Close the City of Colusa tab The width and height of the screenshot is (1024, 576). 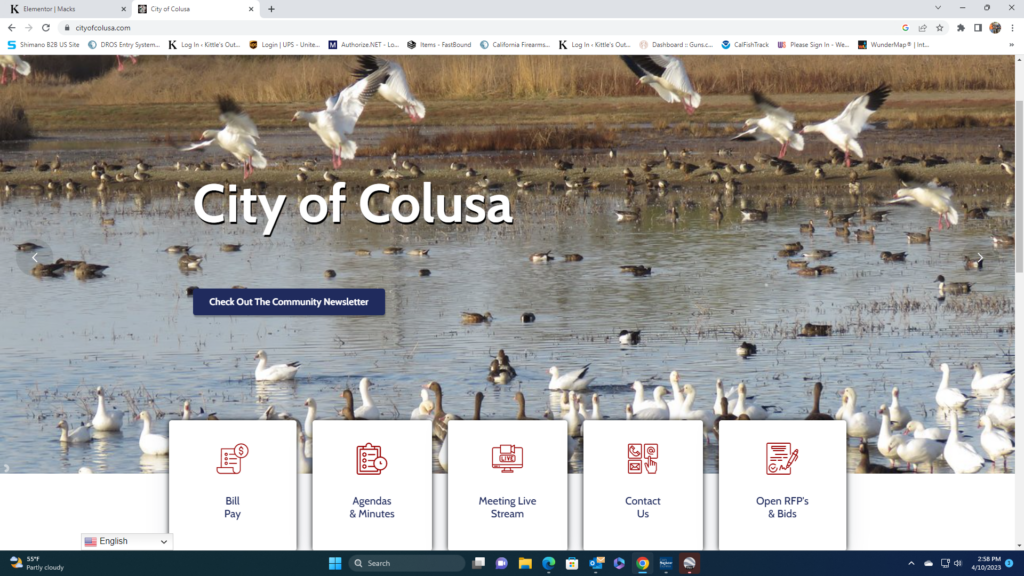click(251, 9)
